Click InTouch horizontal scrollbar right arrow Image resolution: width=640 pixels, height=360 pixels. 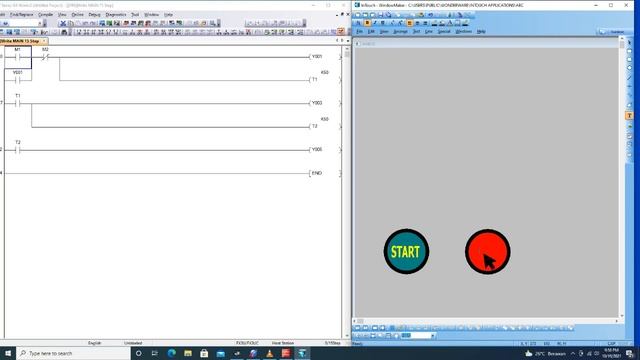pyautogui.click(x=617, y=321)
